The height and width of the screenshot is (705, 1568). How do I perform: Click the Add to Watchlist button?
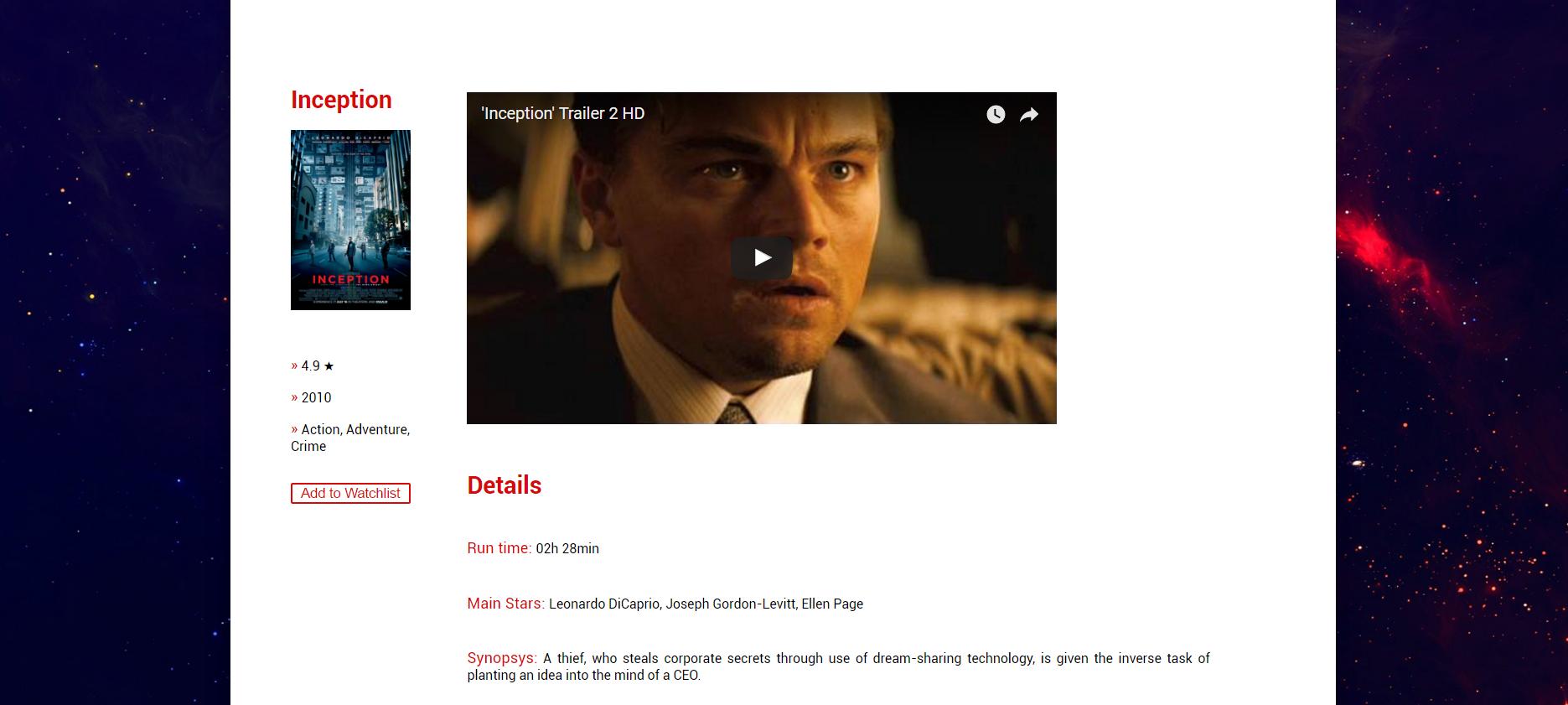[350, 493]
